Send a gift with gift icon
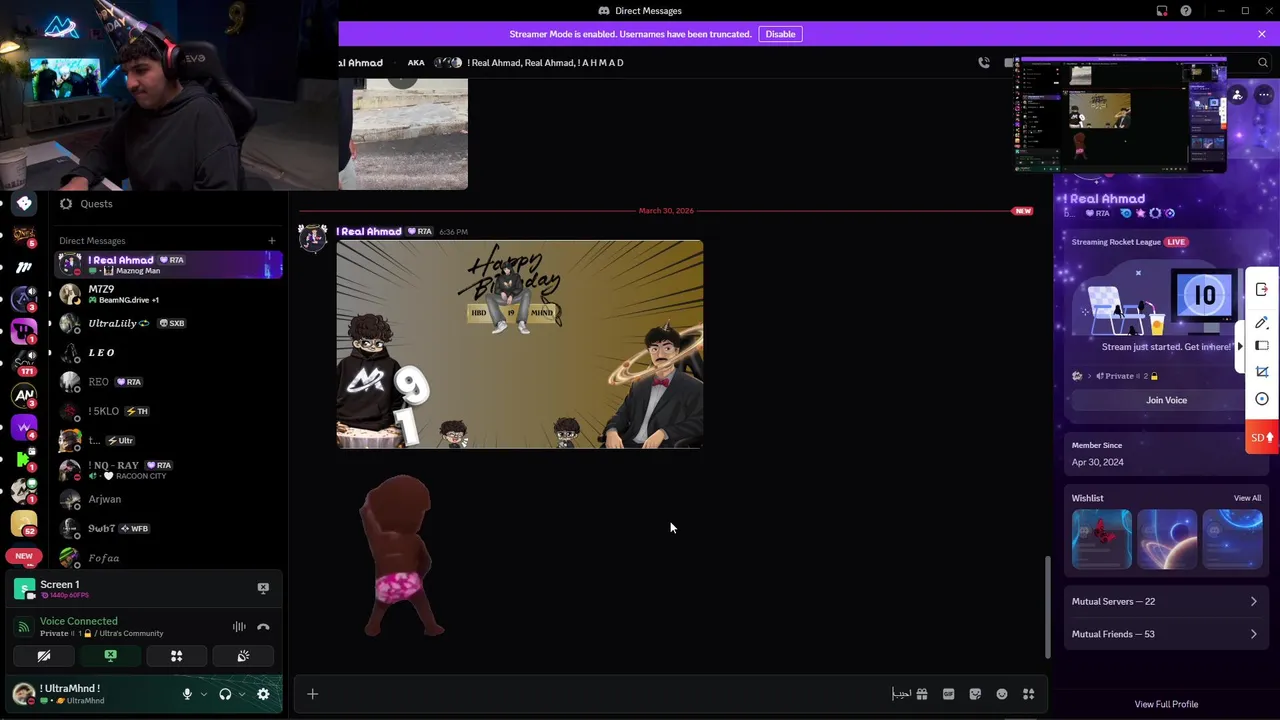Viewport: 1280px width, 720px height. 922,694
